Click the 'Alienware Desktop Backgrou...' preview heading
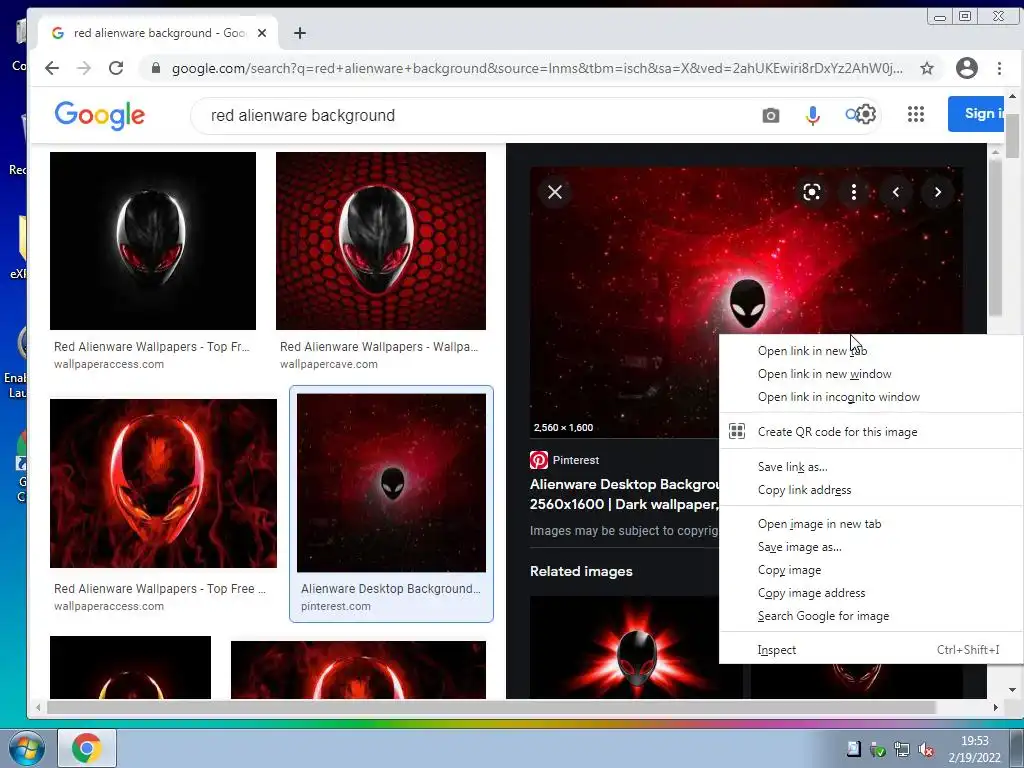This screenshot has height=768, width=1024. (624, 494)
